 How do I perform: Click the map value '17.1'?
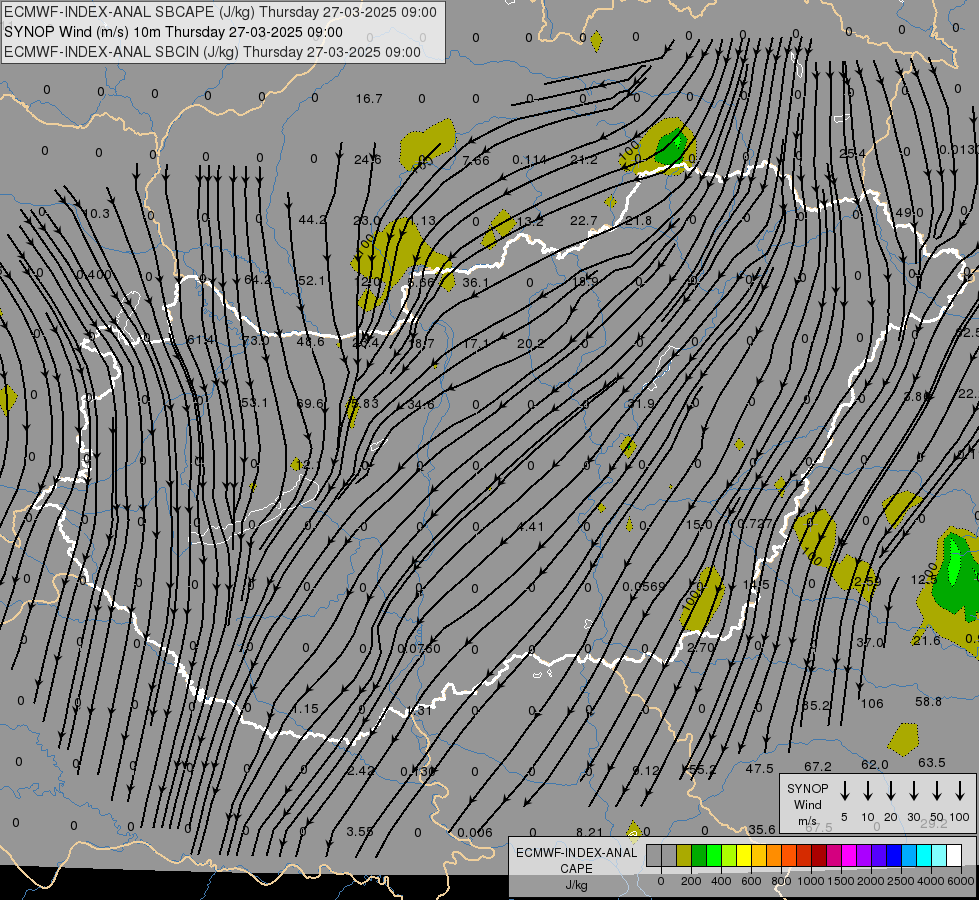click(x=476, y=344)
